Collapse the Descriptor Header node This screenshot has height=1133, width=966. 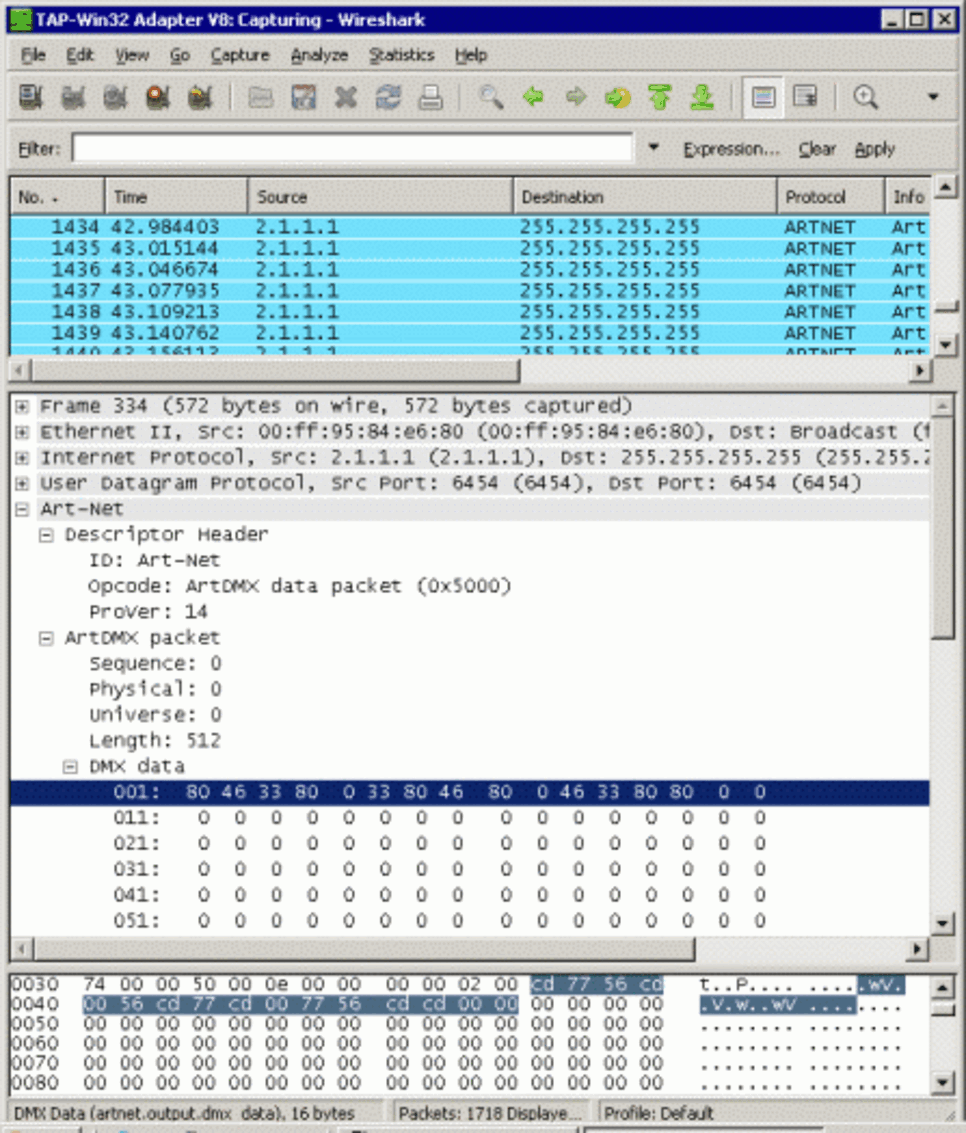tap(46, 535)
